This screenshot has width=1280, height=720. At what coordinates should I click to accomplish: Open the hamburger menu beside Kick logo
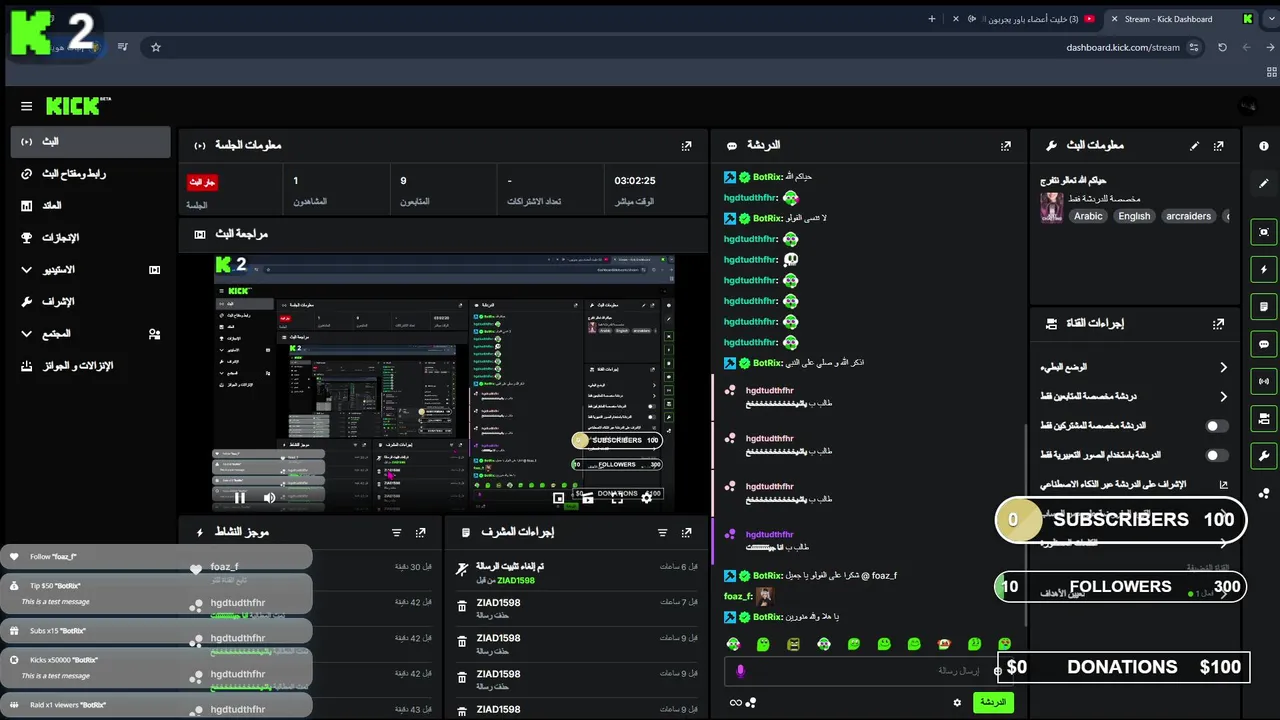(26, 106)
